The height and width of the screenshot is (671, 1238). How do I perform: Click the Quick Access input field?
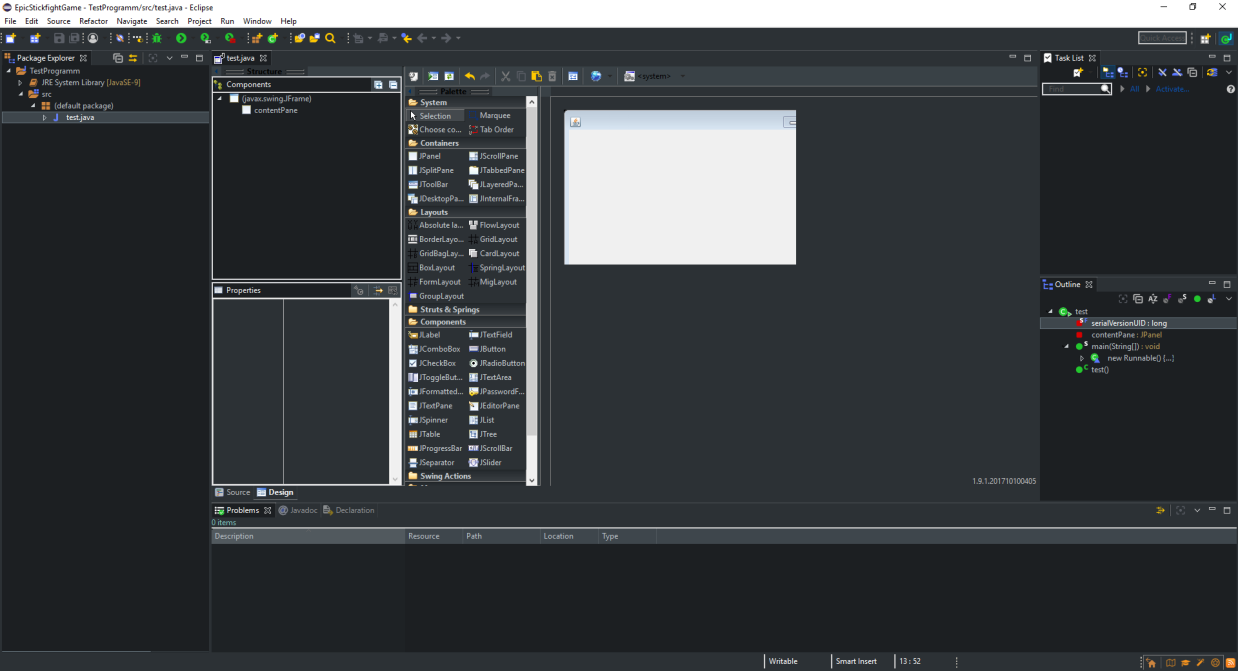click(1163, 38)
